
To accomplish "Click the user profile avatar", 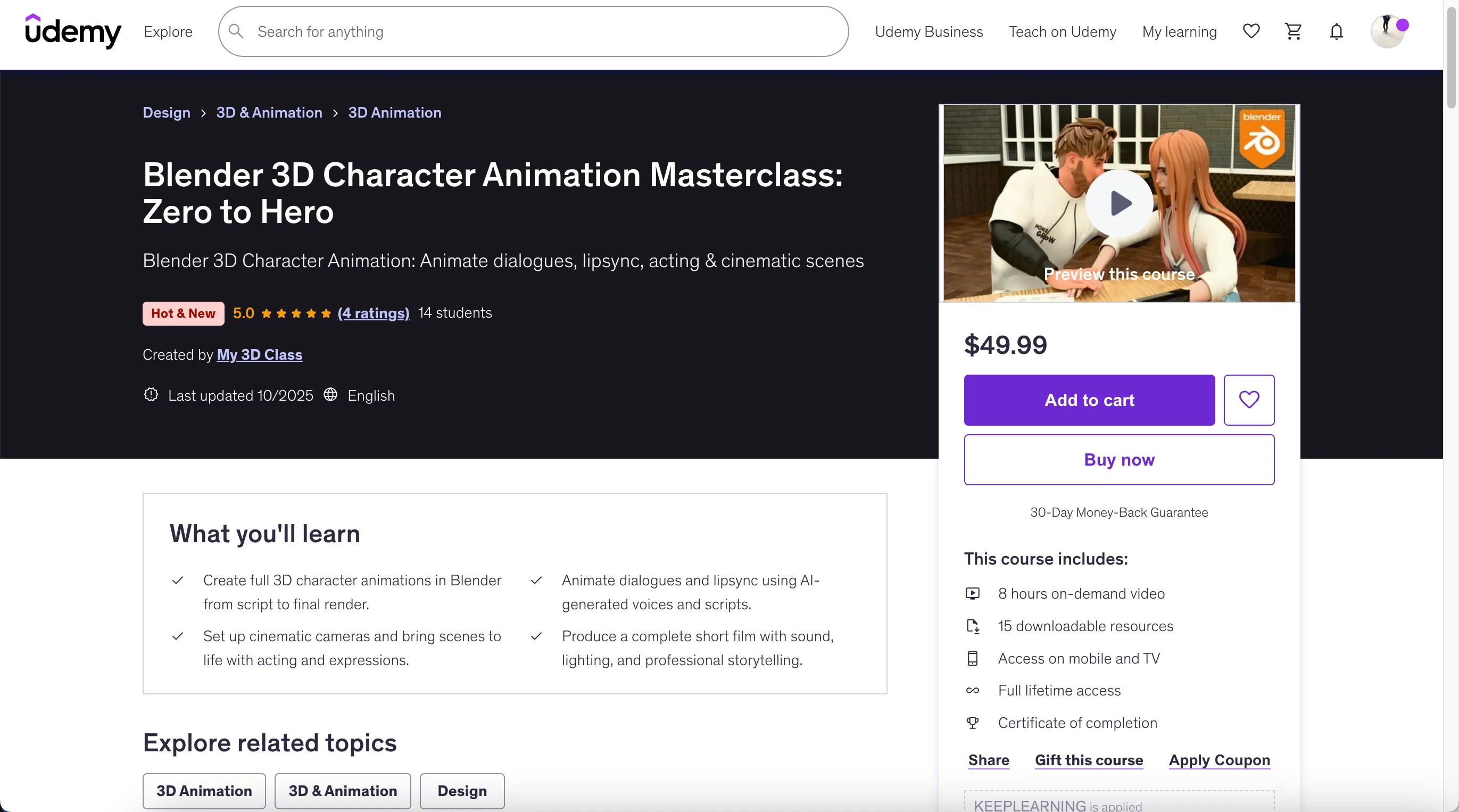I will [1387, 31].
